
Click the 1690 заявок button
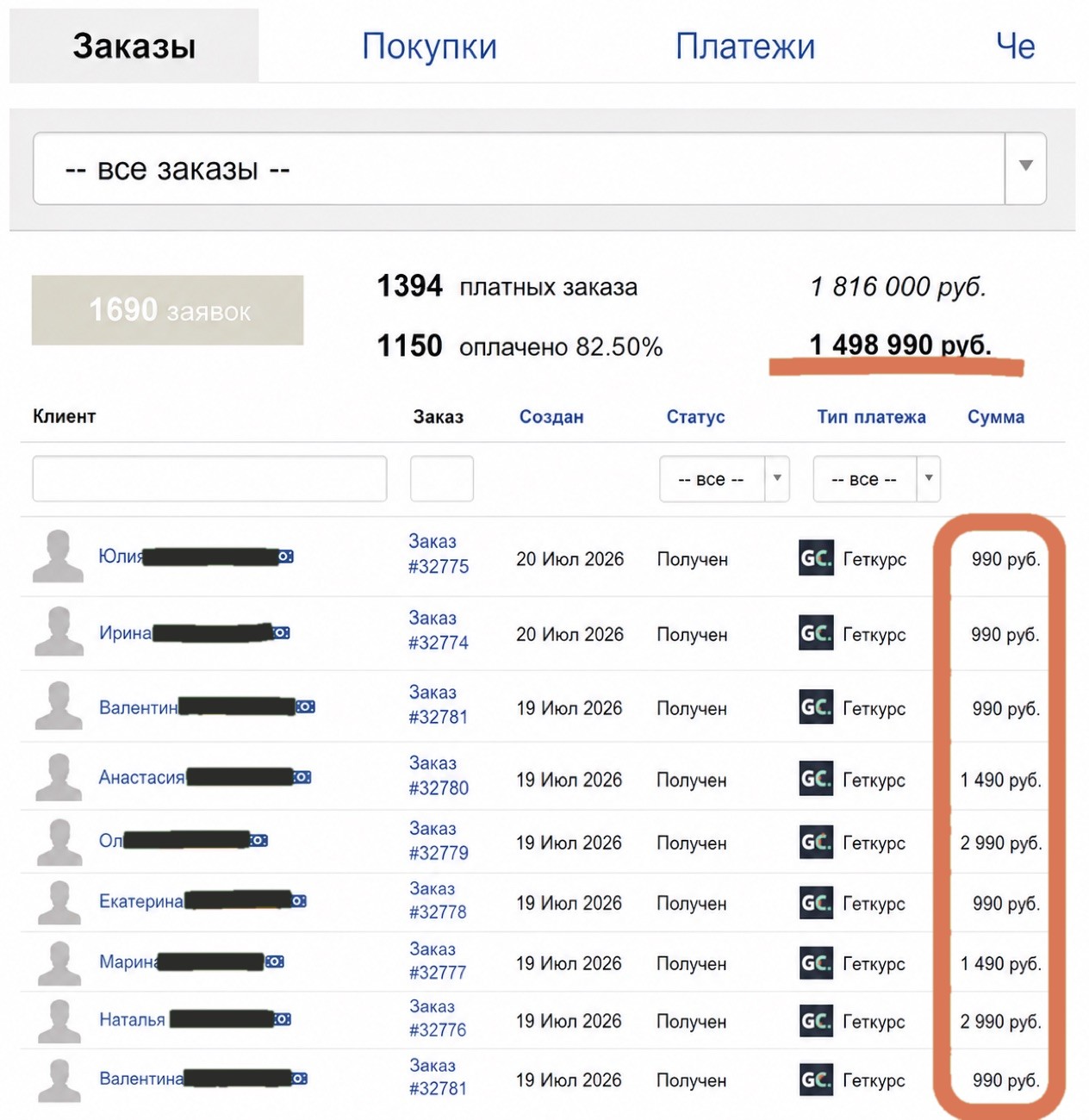[167, 310]
